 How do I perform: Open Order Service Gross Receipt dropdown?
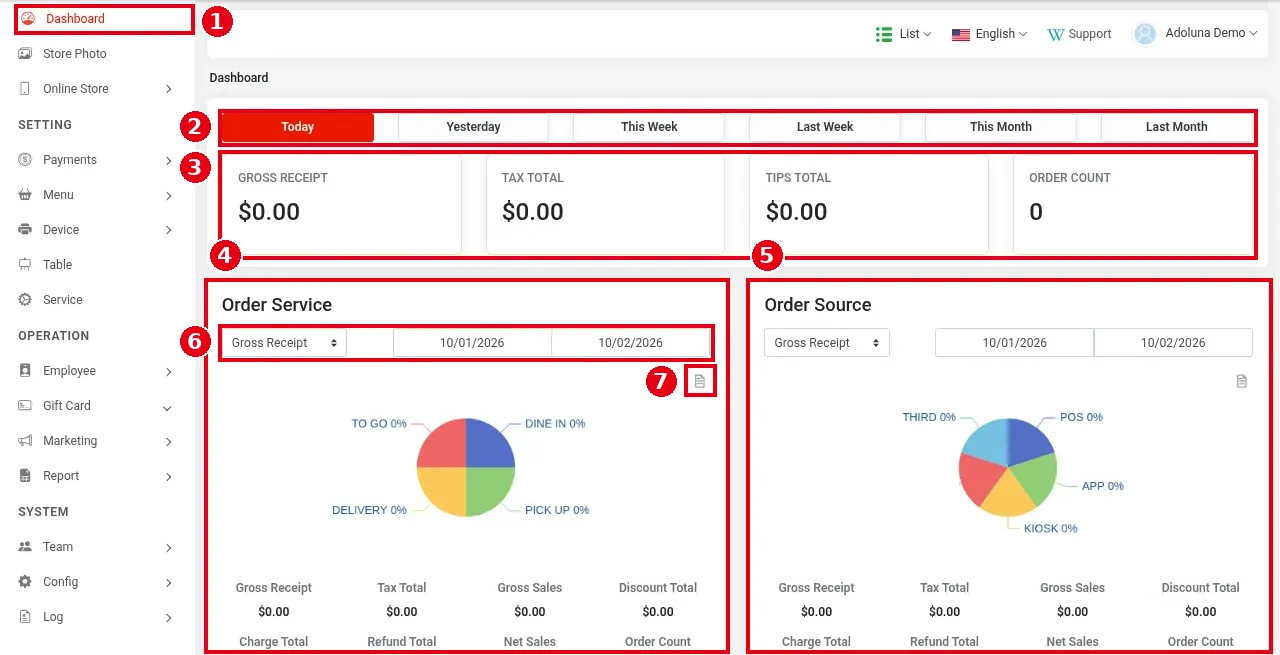pyautogui.click(x=284, y=343)
